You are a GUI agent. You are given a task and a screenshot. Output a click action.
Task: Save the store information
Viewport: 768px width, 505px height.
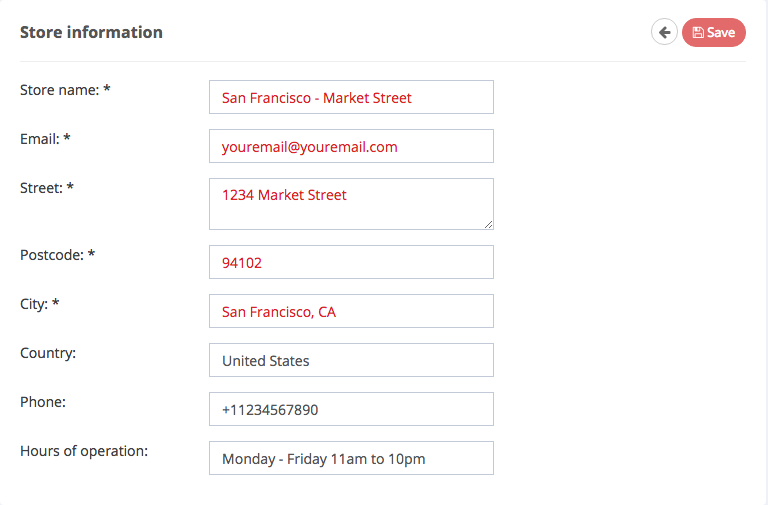click(713, 32)
